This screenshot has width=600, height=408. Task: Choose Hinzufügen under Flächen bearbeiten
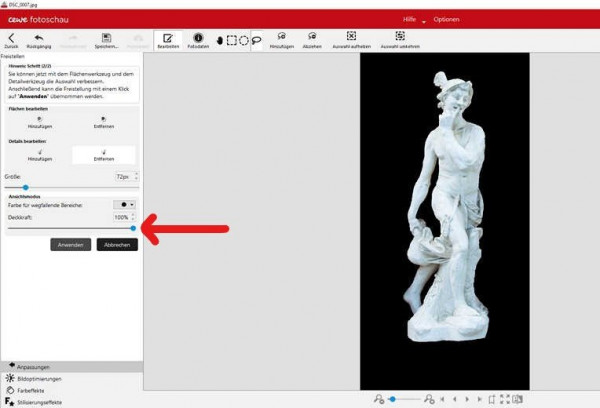click(x=39, y=122)
